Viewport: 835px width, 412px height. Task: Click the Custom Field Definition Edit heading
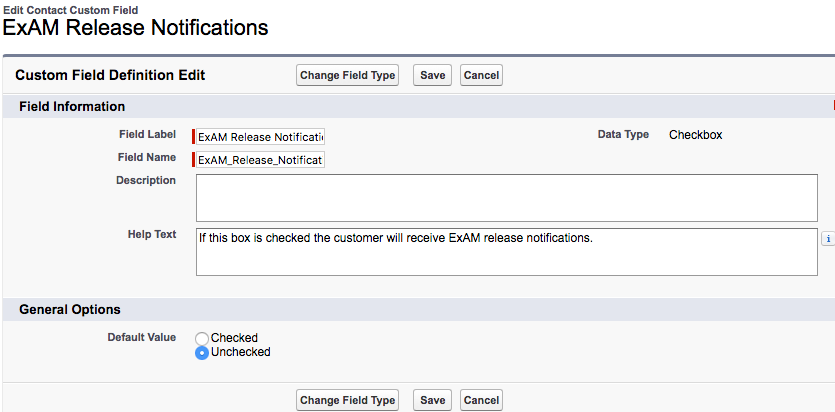click(110, 75)
